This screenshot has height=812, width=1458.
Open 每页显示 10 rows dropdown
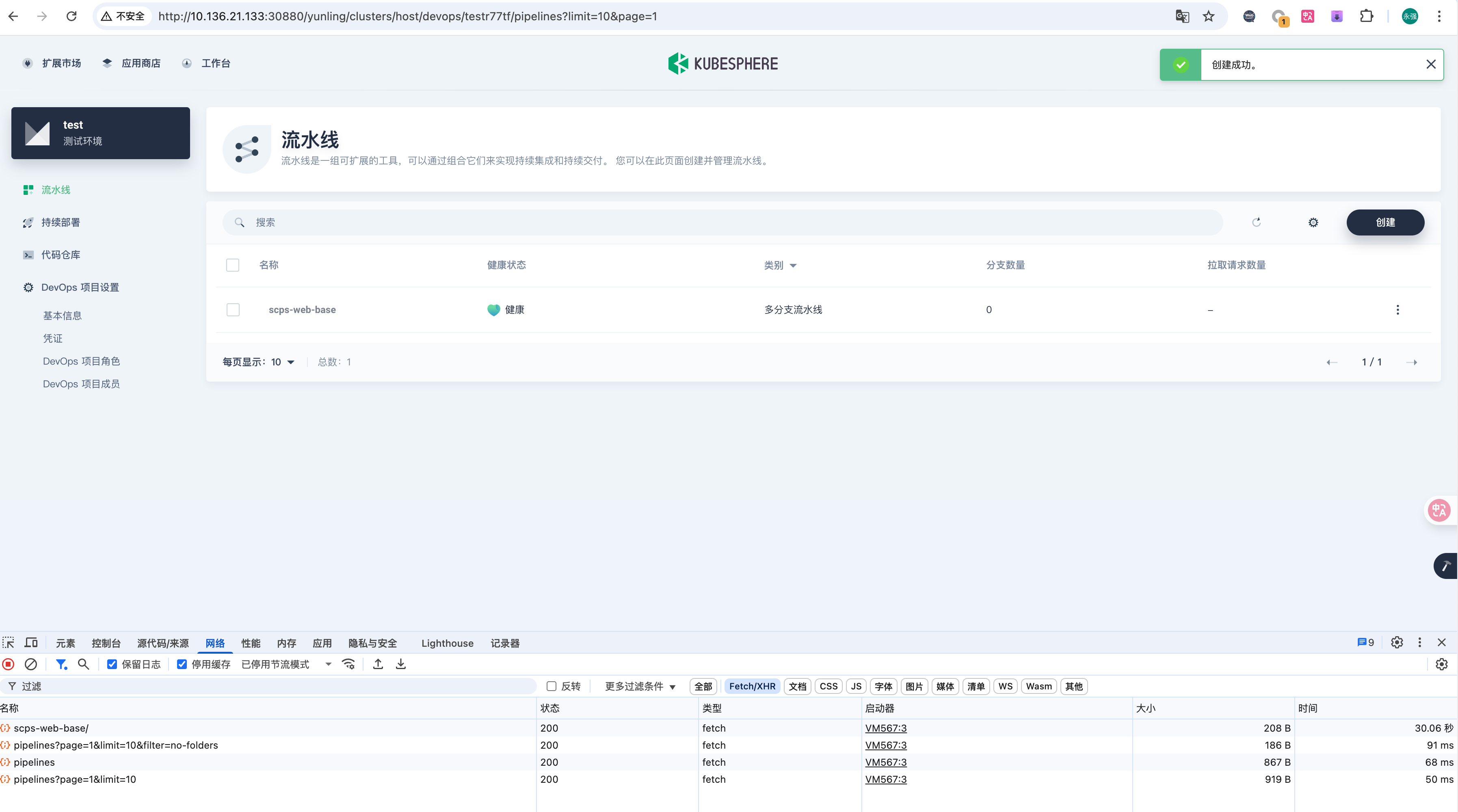click(x=259, y=362)
